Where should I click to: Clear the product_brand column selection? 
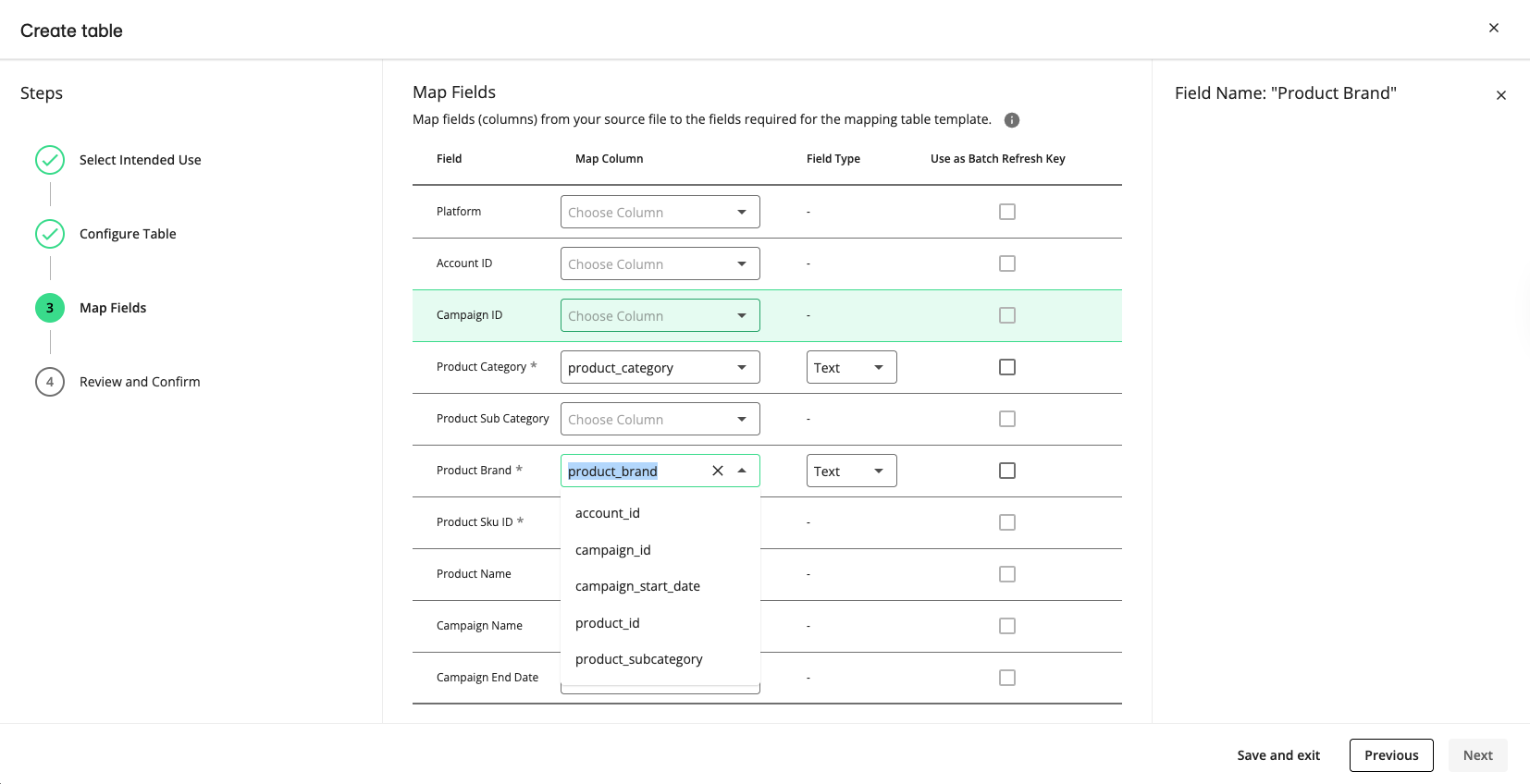717,471
